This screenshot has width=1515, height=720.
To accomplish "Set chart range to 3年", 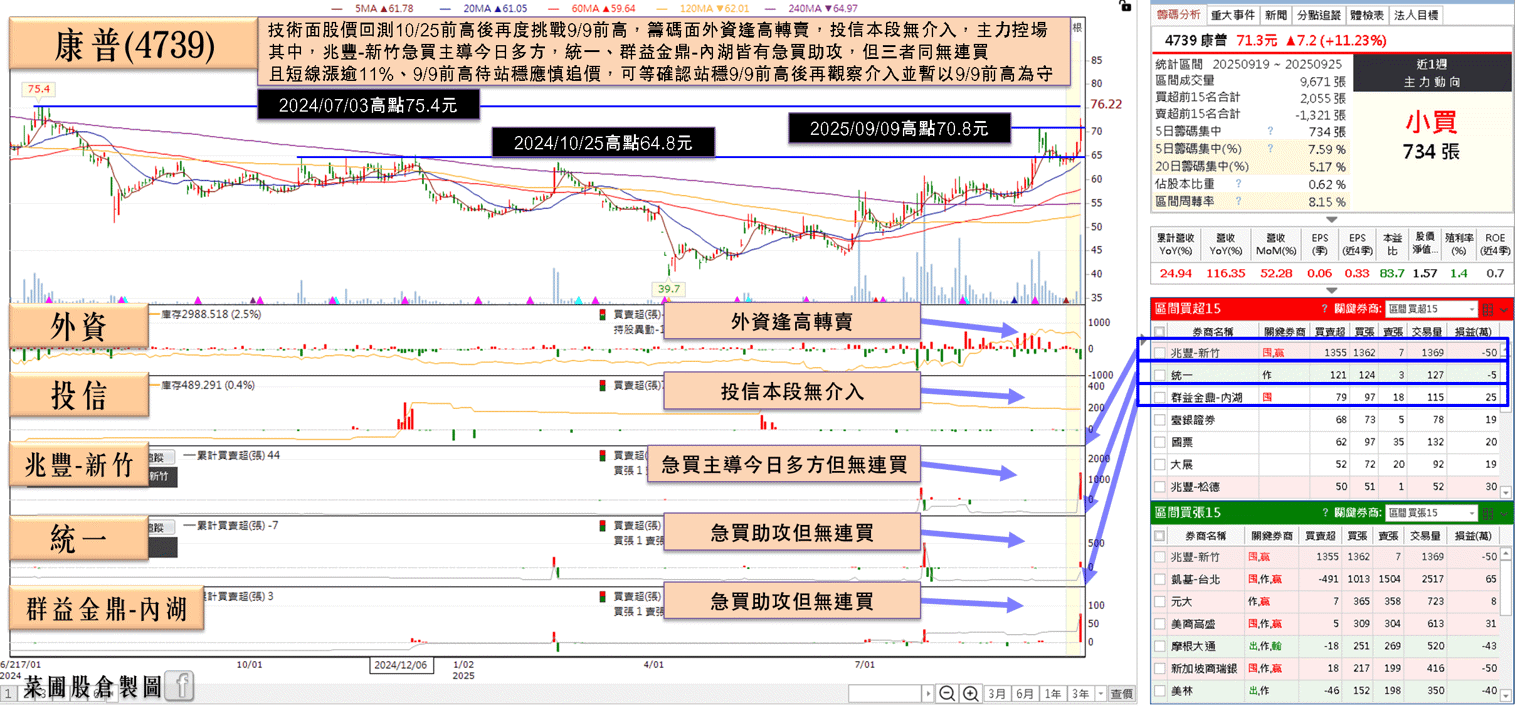I will [1081, 693].
